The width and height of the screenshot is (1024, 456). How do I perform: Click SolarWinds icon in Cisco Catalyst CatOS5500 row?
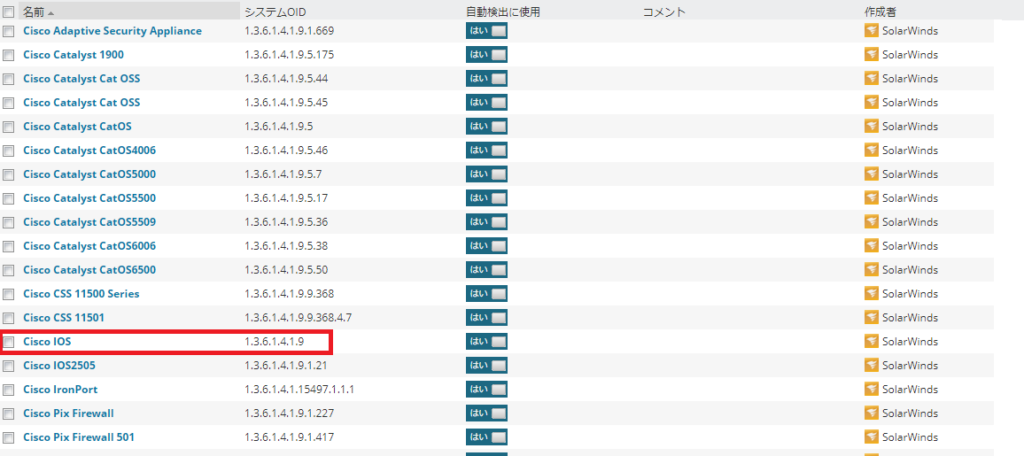pyautogui.click(x=871, y=198)
